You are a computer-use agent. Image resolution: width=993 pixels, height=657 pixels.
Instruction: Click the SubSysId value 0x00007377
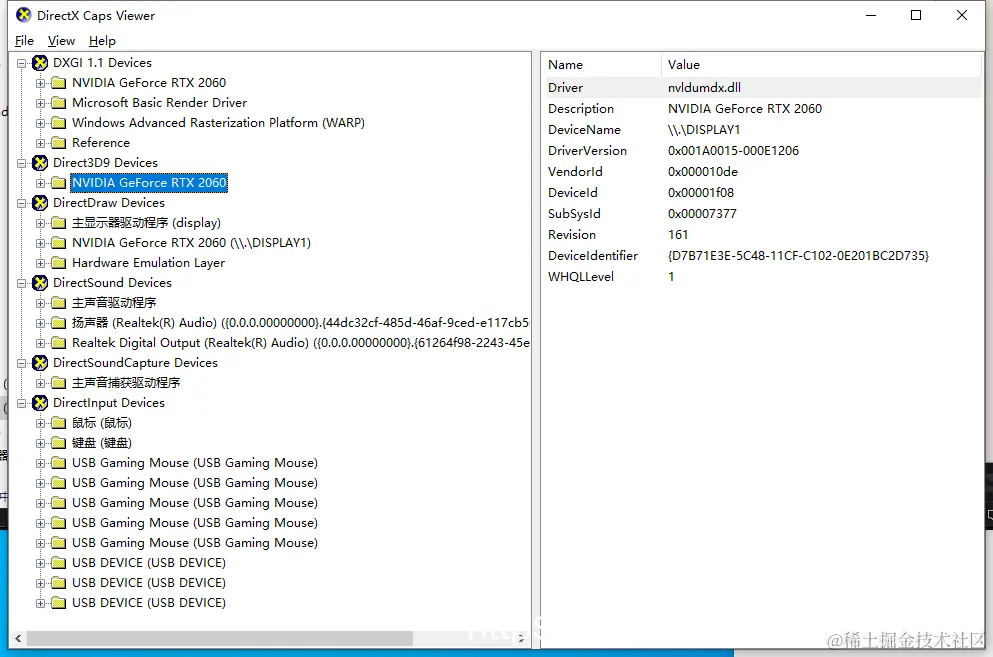(x=702, y=214)
